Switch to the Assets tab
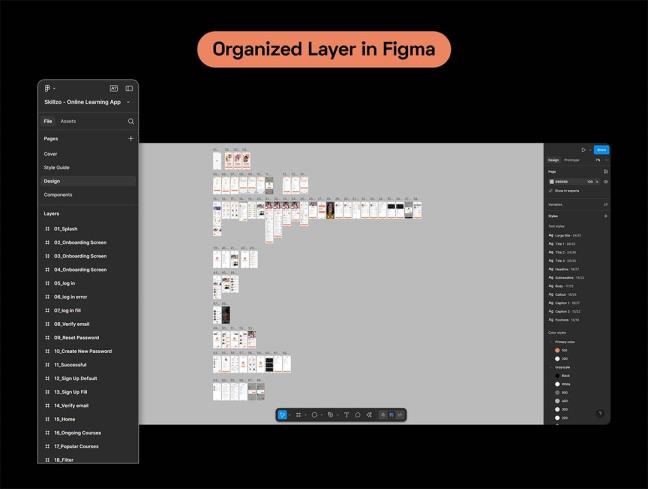This screenshot has width=648, height=489. coord(68,121)
